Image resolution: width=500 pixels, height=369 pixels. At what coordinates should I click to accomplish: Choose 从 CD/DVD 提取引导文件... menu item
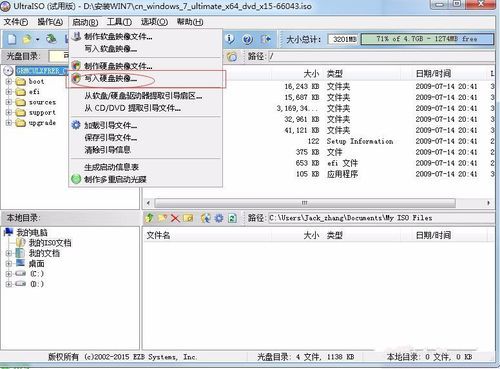(x=146, y=108)
